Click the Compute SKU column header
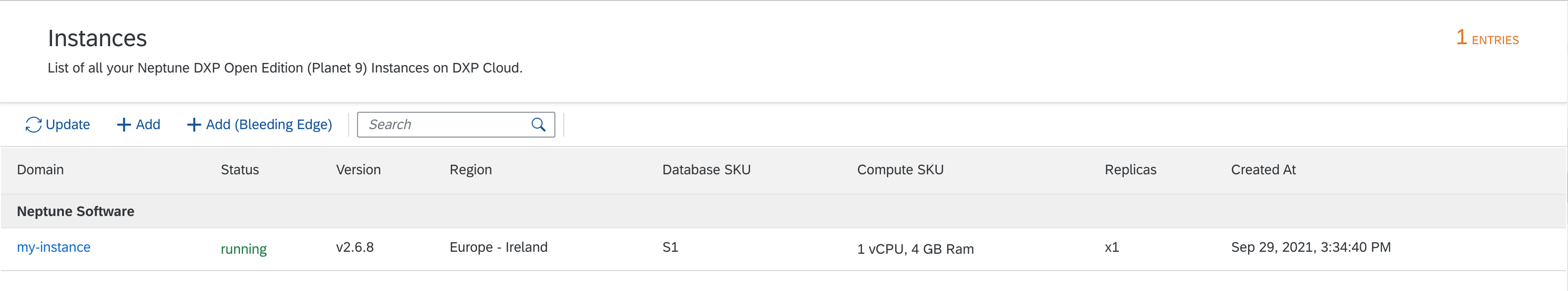The width and height of the screenshot is (1568, 291). pos(900,170)
